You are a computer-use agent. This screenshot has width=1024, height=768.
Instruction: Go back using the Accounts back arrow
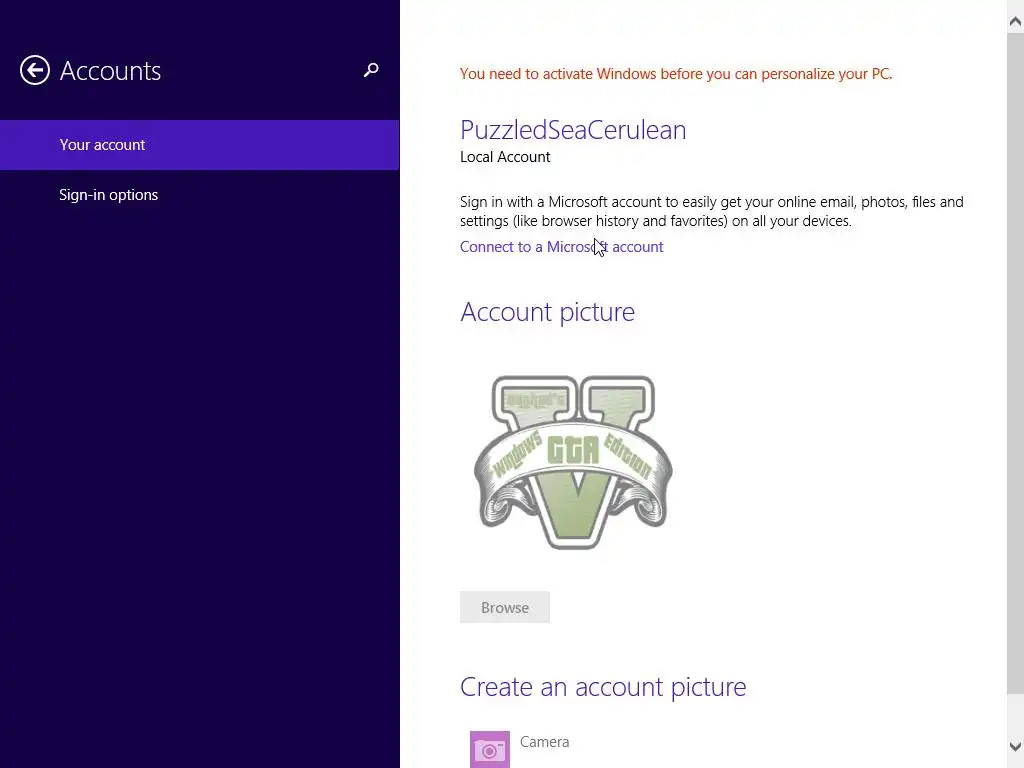[35, 71]
